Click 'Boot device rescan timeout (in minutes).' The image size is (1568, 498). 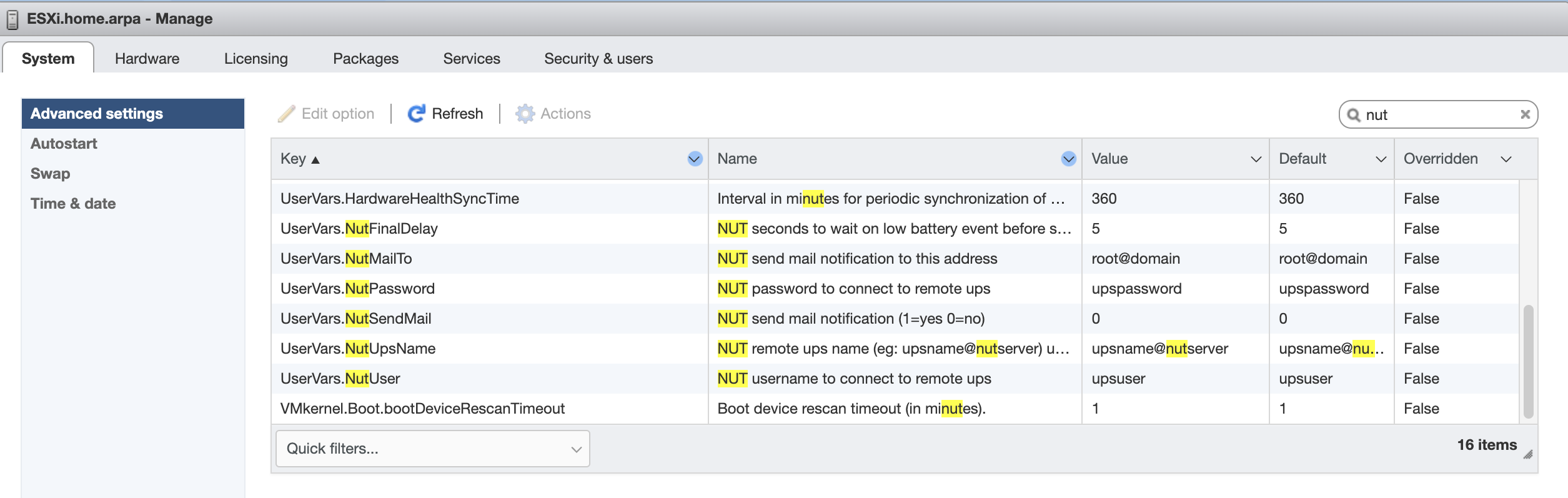pos(851,409)
